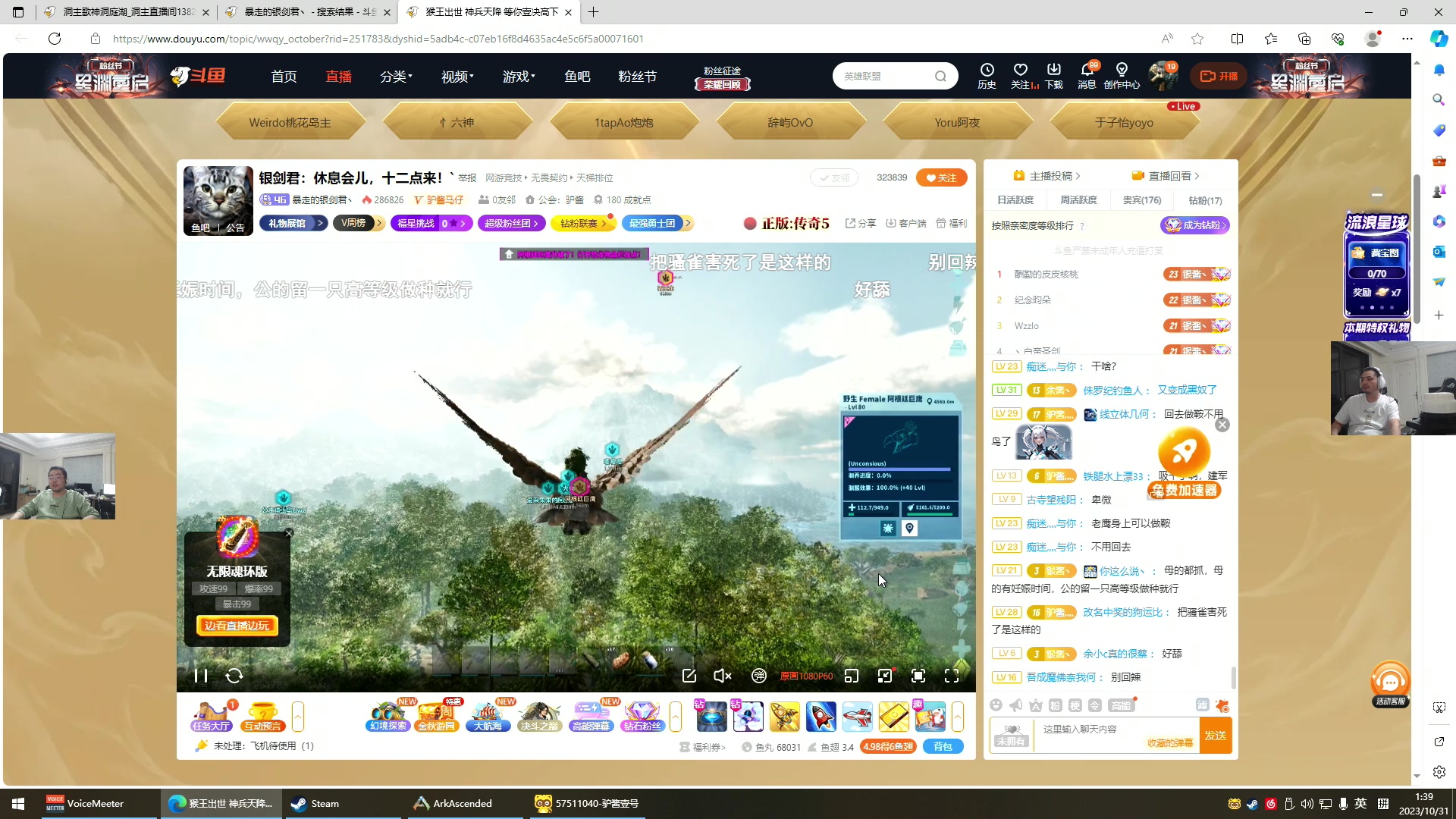Send the red rocket gift
The image size is (1456, 819).
point(821,716)
